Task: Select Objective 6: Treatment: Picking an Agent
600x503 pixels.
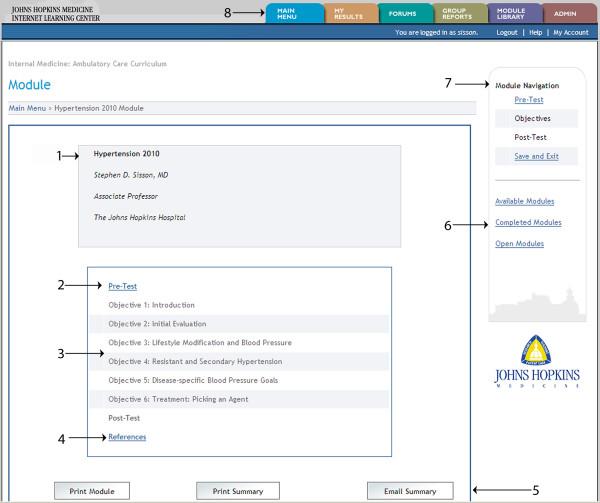Action: coord(178,399)
